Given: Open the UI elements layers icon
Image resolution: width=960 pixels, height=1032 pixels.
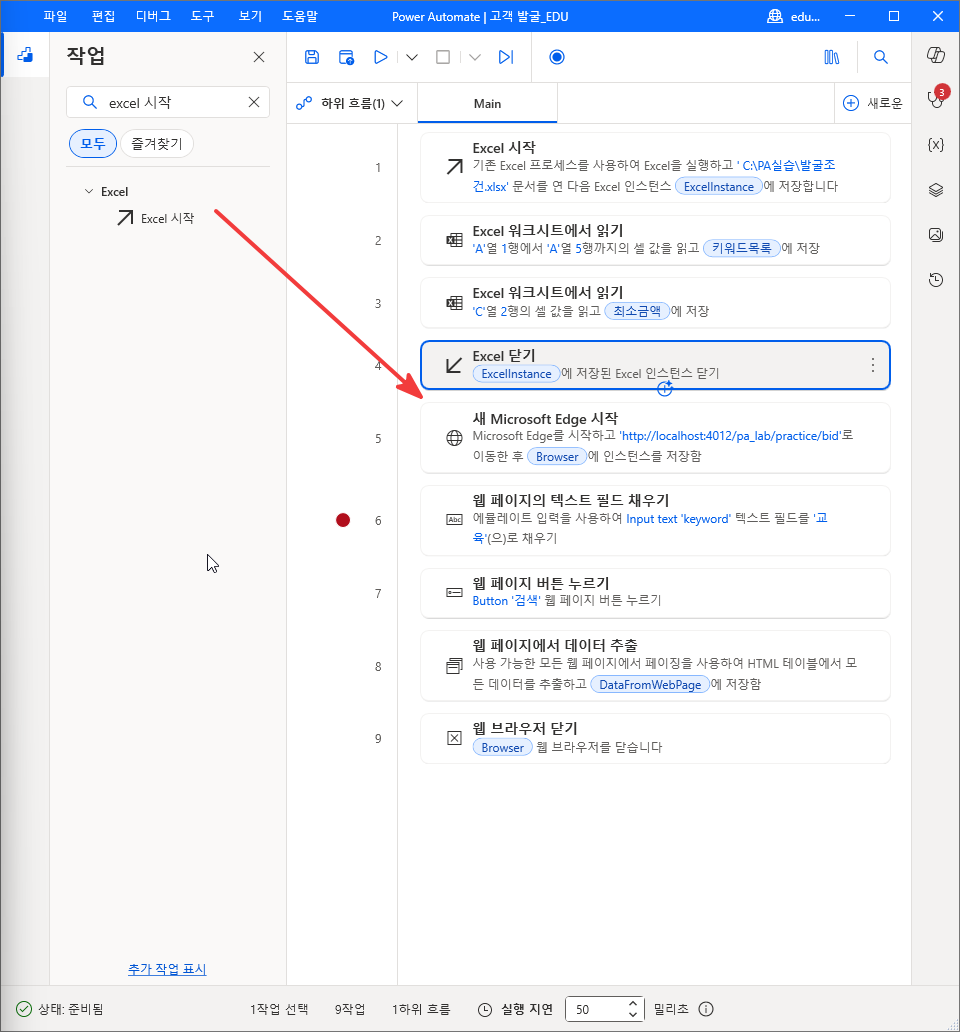Looking at the screenshot, I should click(x=936, y=190).
